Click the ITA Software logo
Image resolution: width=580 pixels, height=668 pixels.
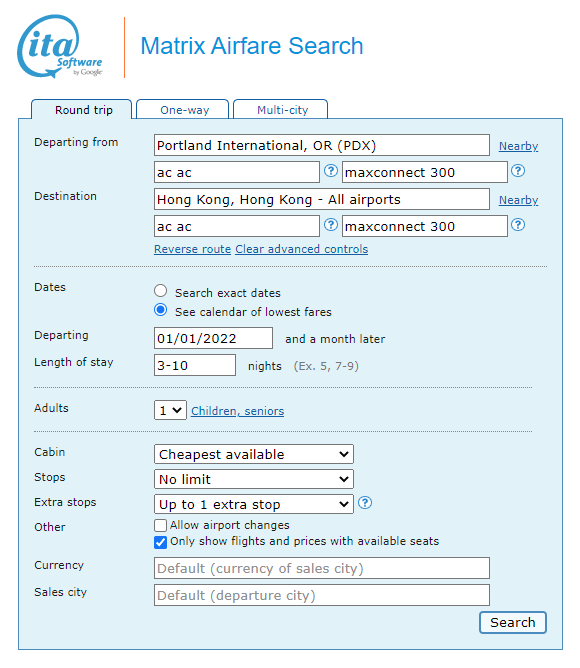(60, 46)
